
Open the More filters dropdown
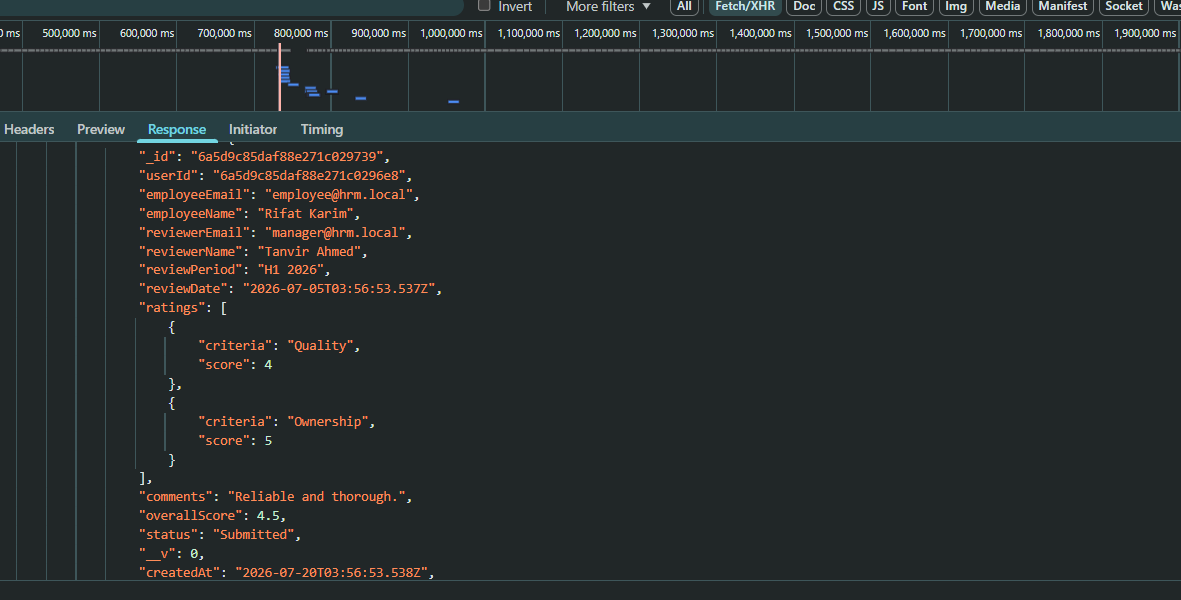point(608,7)
